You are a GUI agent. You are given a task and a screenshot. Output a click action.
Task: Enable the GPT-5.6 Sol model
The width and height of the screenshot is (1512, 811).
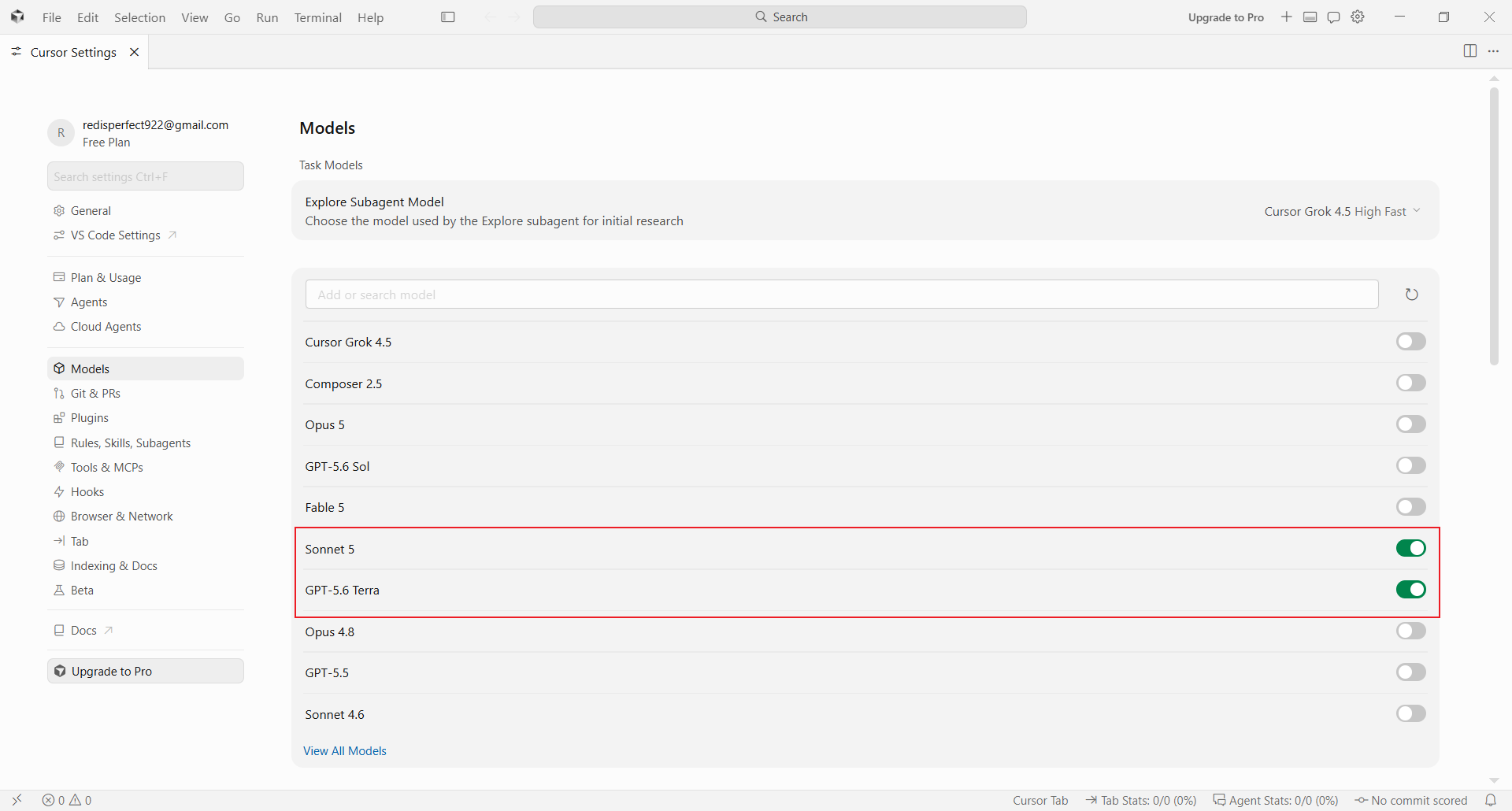[x=1410, y=466]
